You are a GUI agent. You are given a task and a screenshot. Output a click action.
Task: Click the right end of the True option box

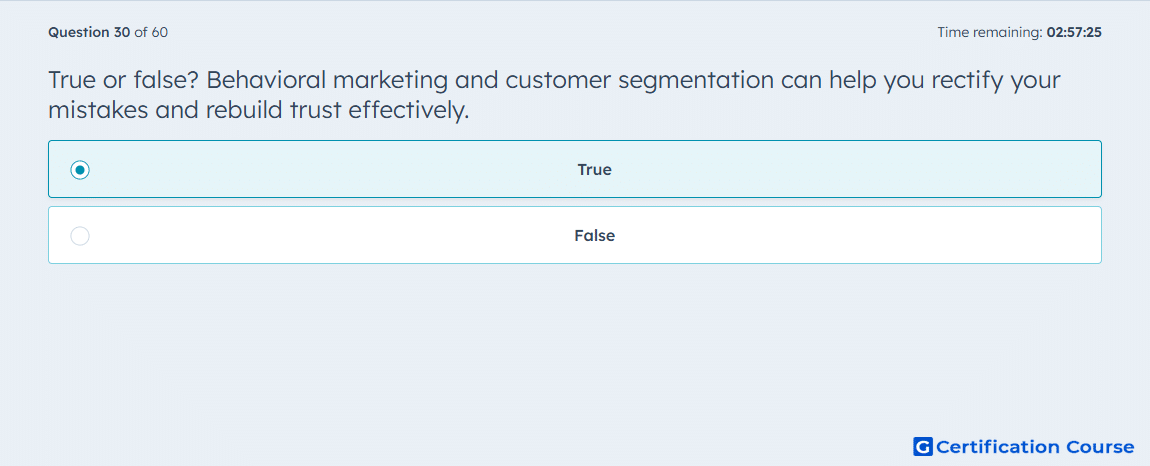click(x=1087, y=169)
